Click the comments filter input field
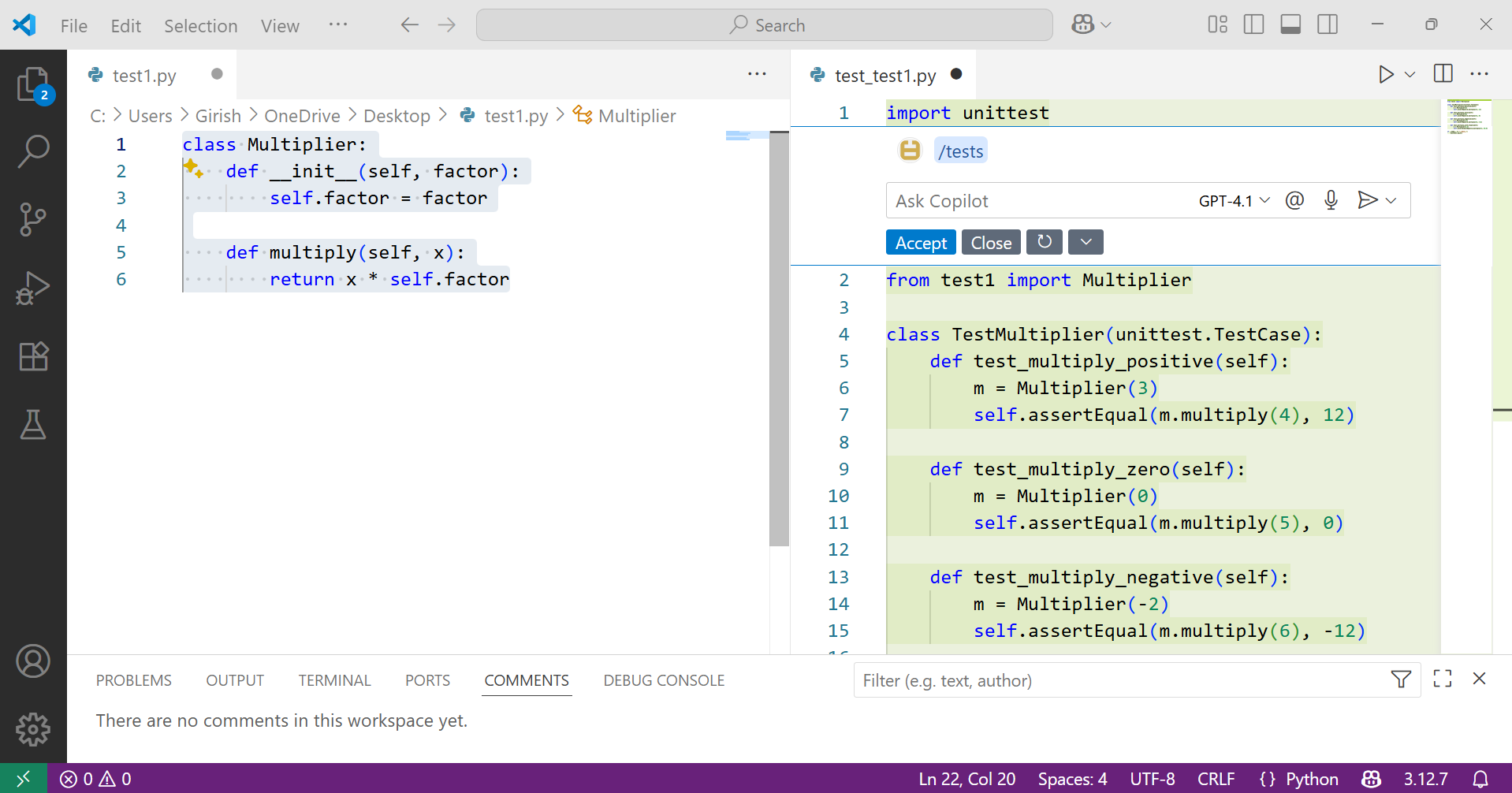This screenshot has width=1512, height=793. [1104, 679]
